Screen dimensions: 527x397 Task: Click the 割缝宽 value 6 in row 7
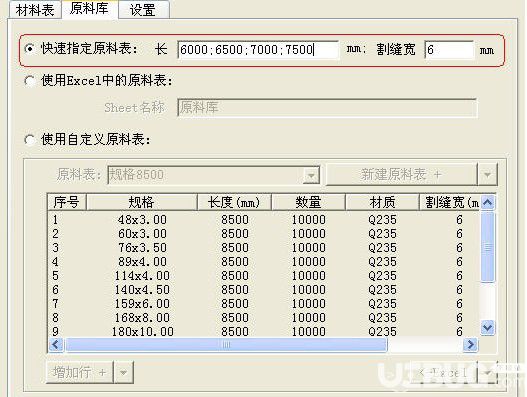click(x=459, y=304)
